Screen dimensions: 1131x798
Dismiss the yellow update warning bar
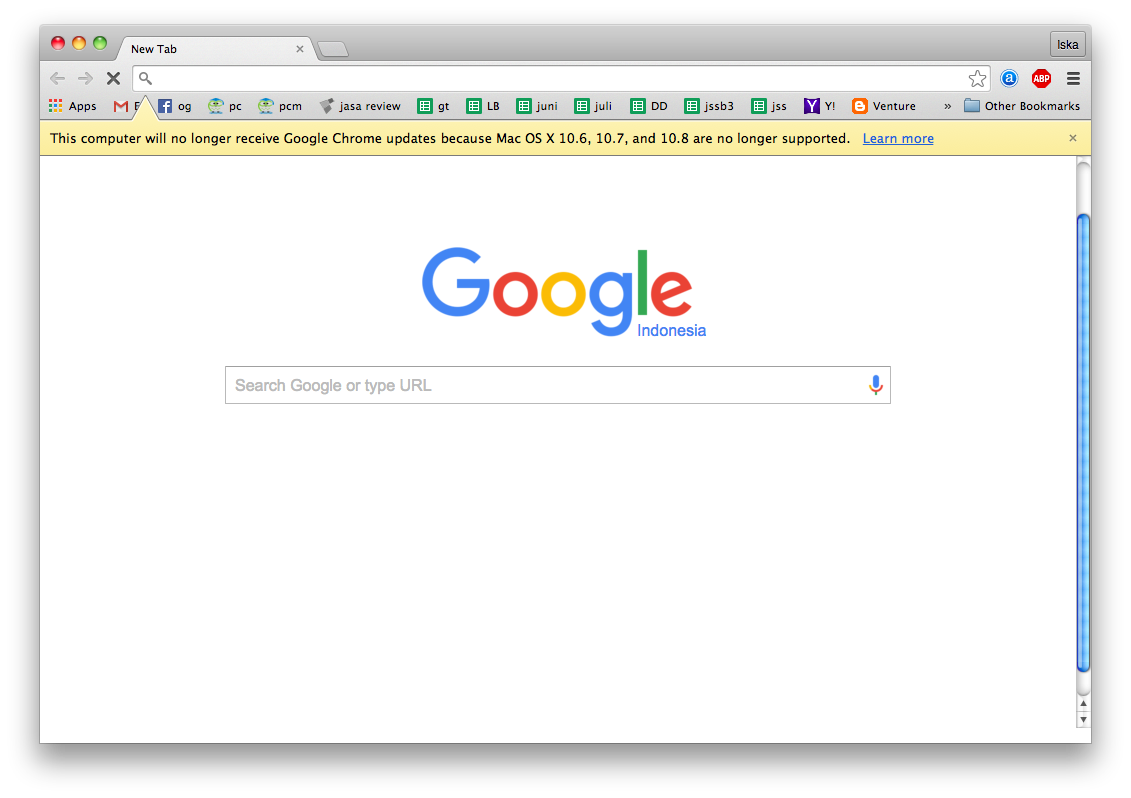pyautogui.click(x=1073, y=138)
